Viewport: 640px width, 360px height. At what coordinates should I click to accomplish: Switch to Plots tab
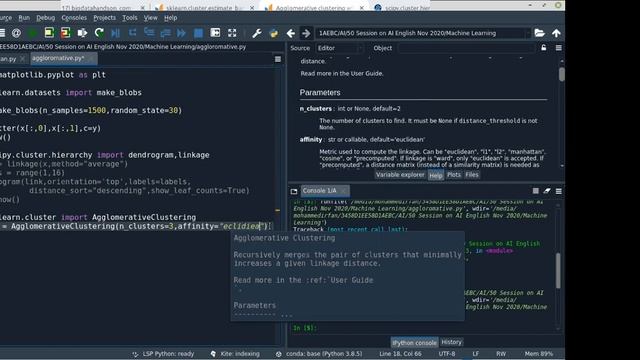tap(453, 175)
